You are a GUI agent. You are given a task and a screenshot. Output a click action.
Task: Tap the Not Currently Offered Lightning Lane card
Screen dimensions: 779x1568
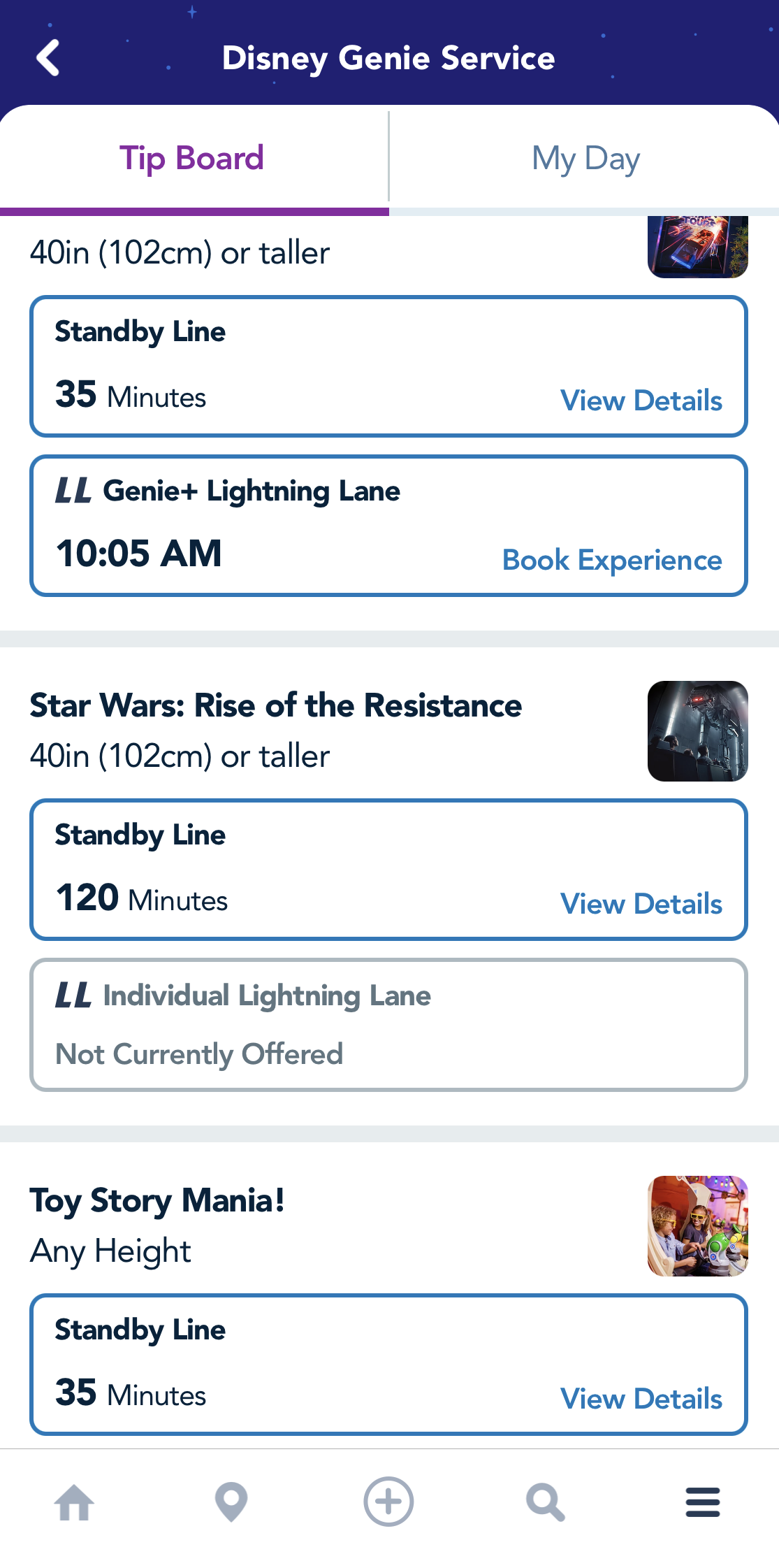pos(388,1025)
